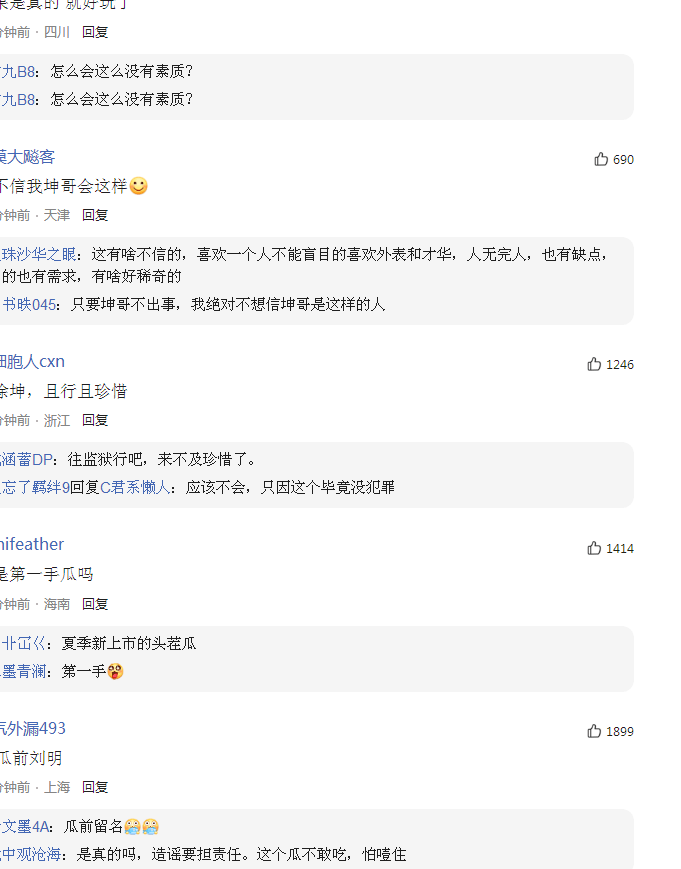Reply to the comment from 四川
This screenshot has height=869, width=681.
(x=95, y=32)
